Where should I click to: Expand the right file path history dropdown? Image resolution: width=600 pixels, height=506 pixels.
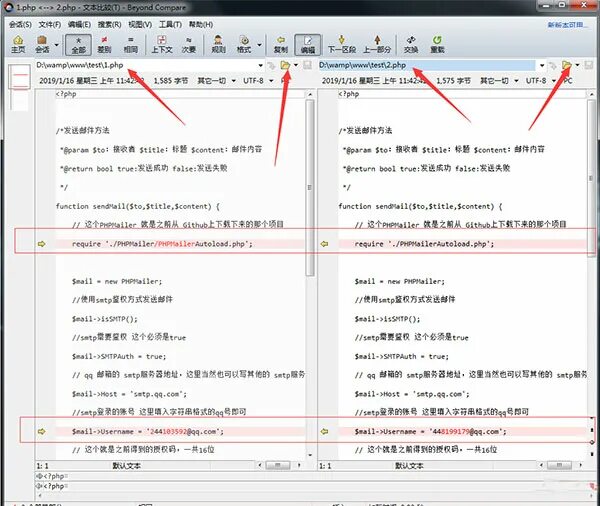(542, 65)
